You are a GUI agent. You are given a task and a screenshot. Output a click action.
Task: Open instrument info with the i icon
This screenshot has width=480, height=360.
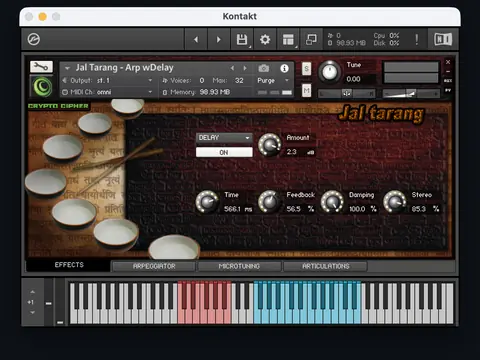point(284,68)
